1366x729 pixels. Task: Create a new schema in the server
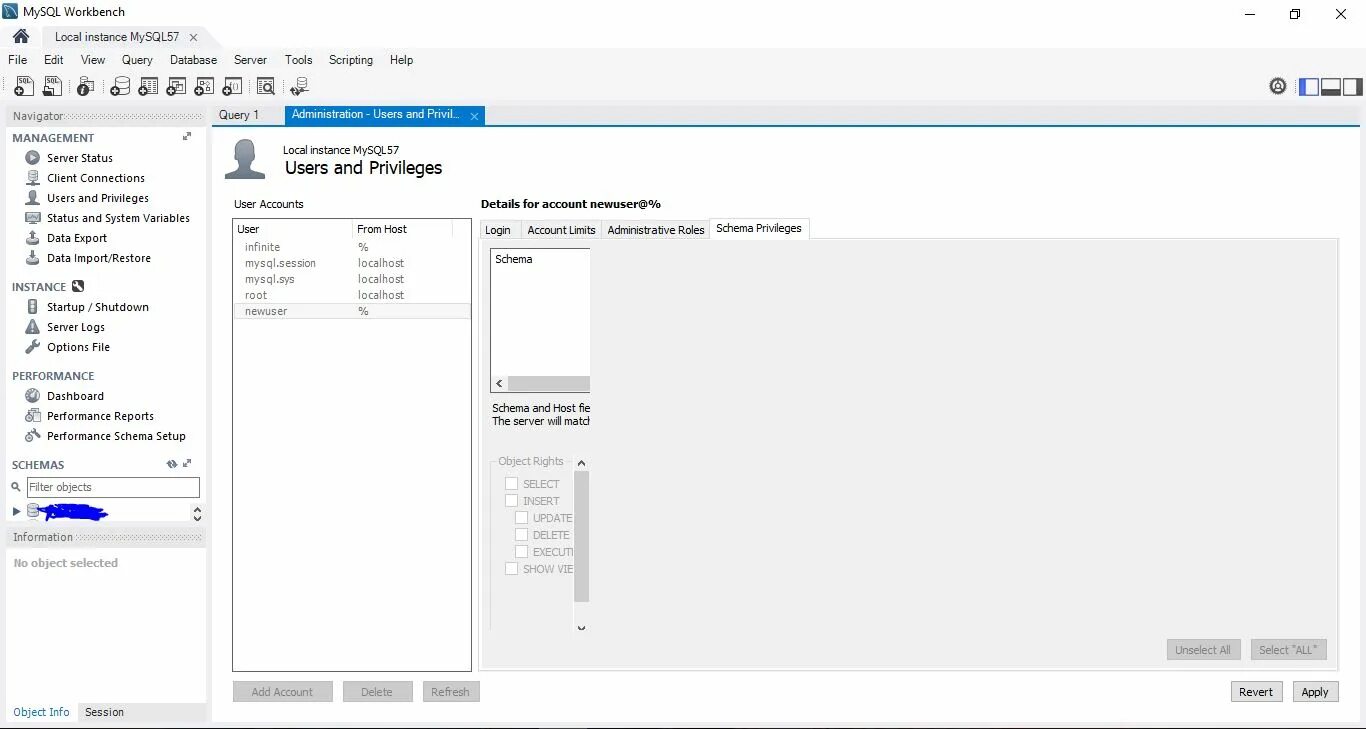coord(120,87)
